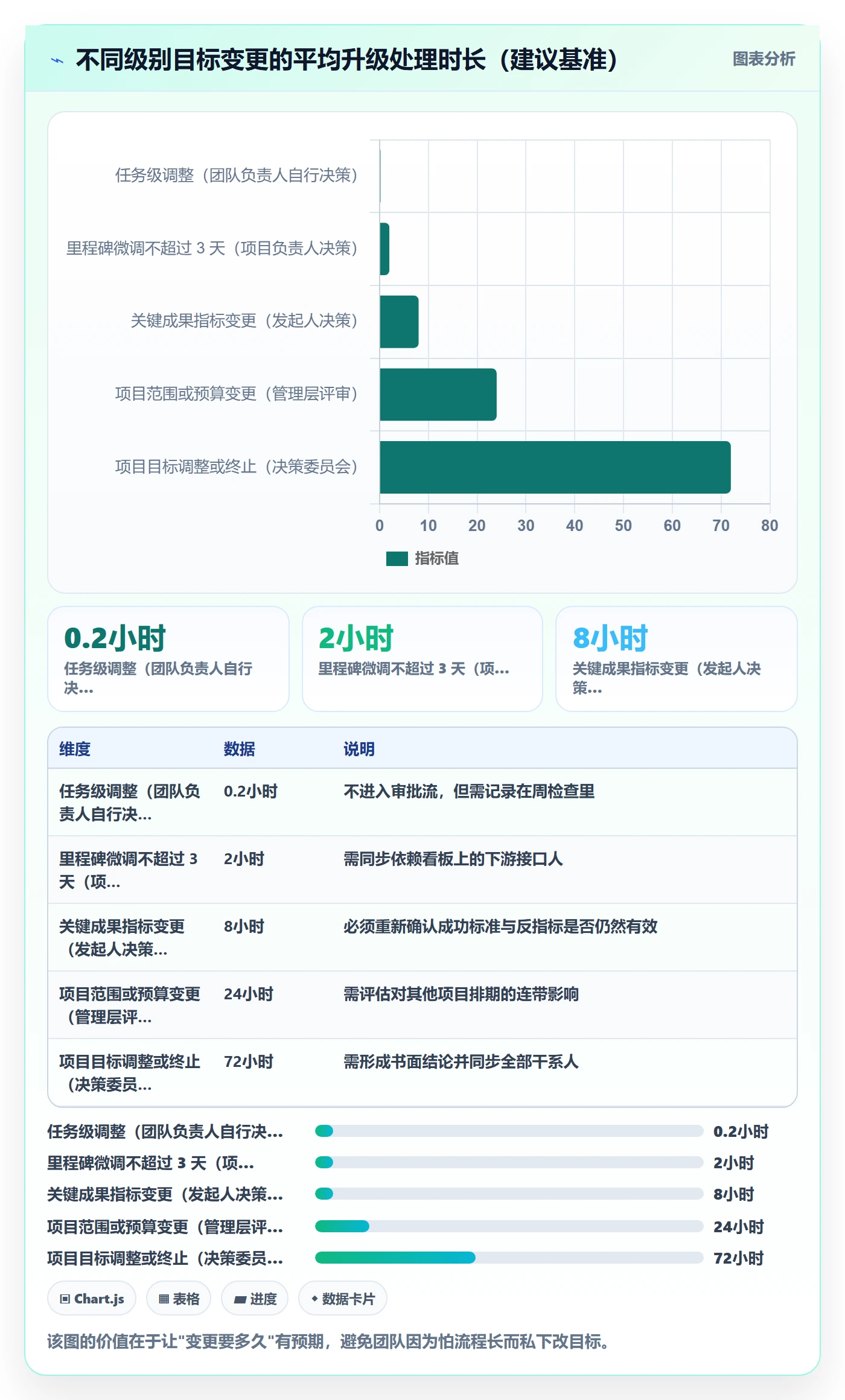Select the 表格 tag chip

pyautogui.click(x=179, y=1299)
